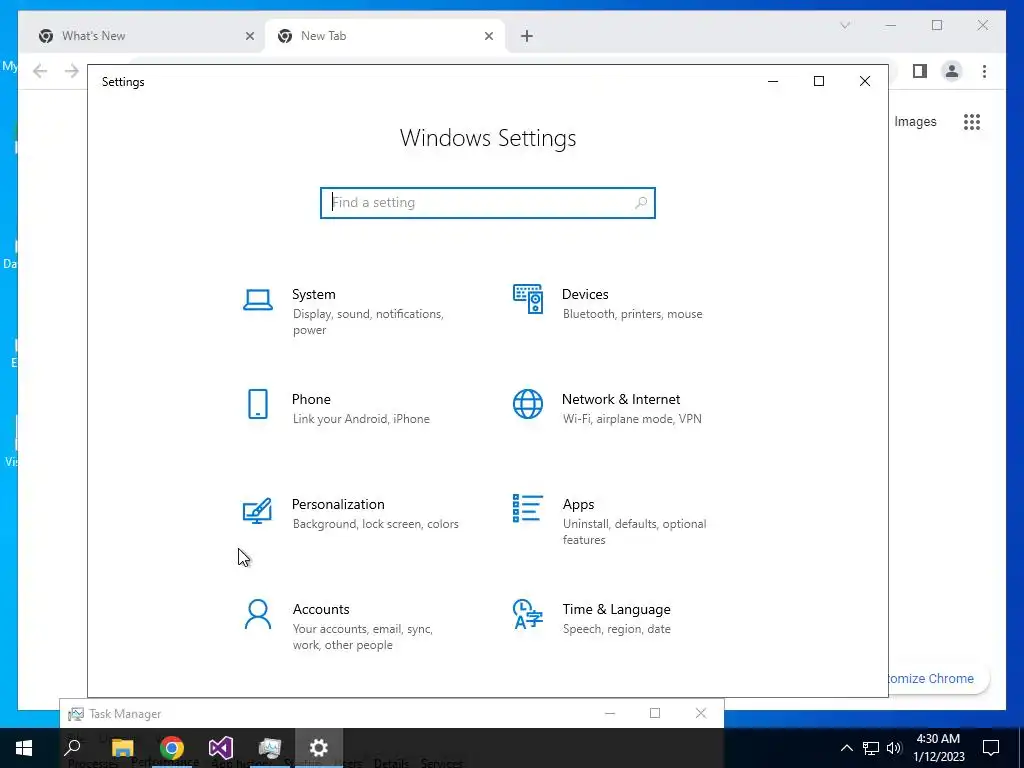This screenshot has height=768, width=1024.
Task: Open the Apps list icon
Action: pos(528,508)
